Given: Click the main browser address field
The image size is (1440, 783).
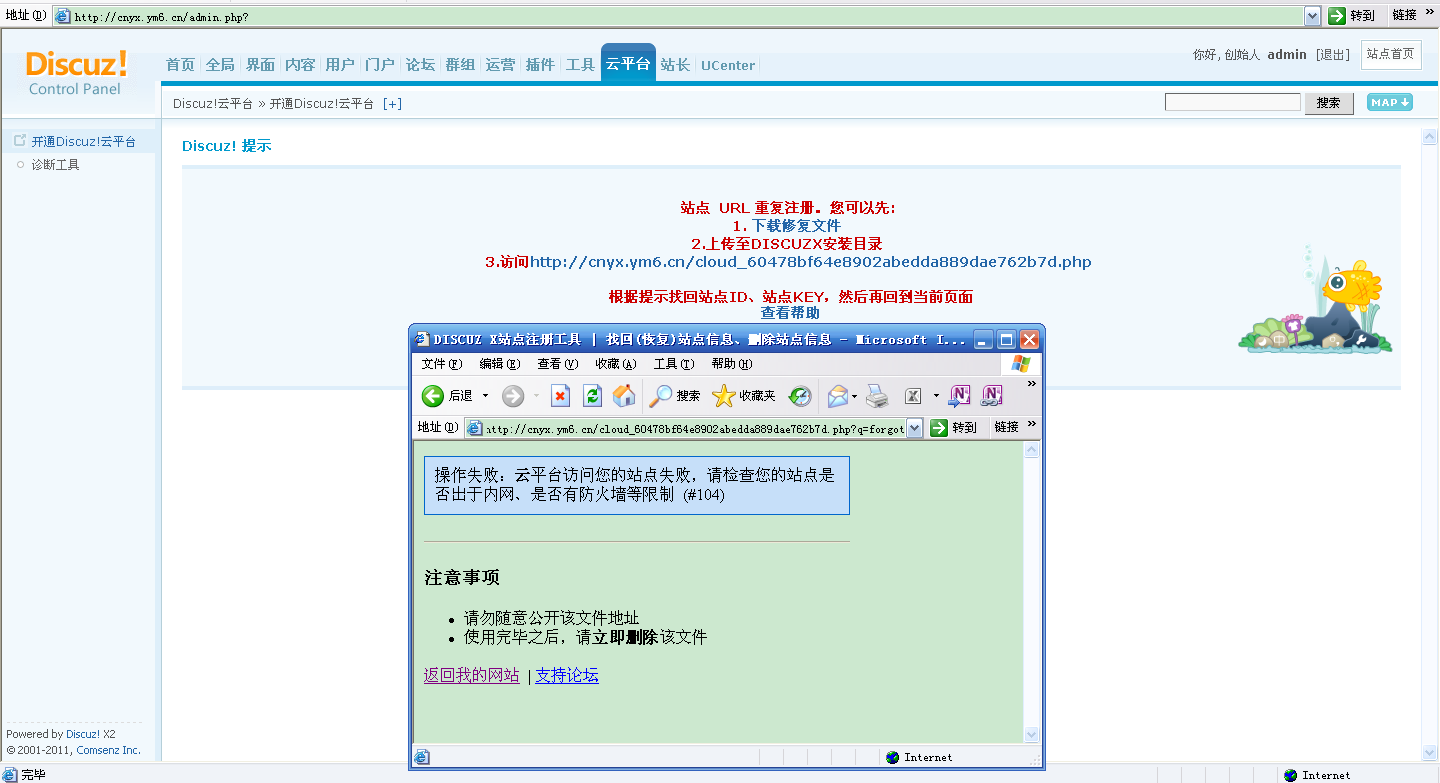Looking at the screenshot, I should click(688, 15).
